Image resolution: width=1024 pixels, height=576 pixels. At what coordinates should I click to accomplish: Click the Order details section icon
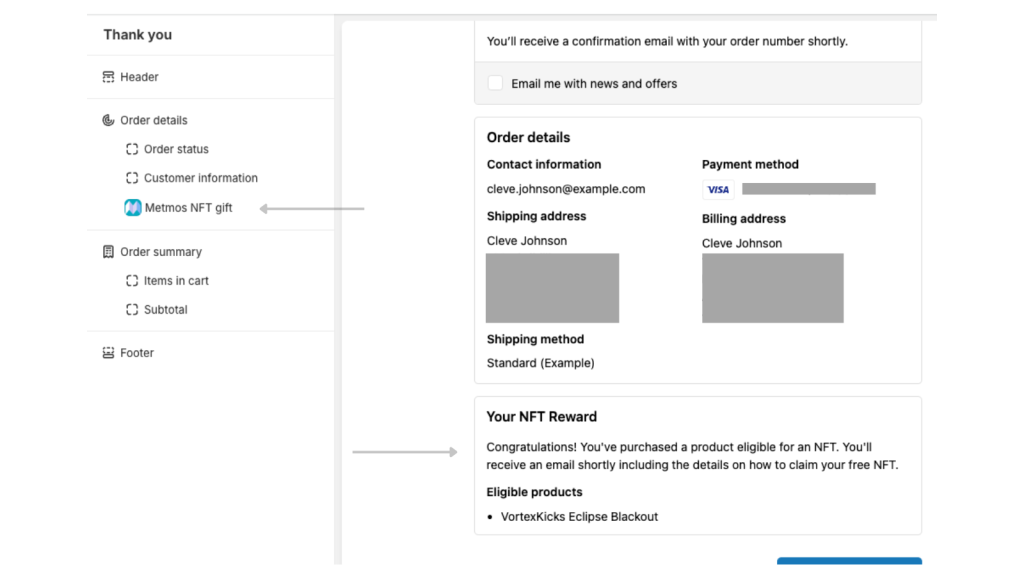tap(108, 120)
